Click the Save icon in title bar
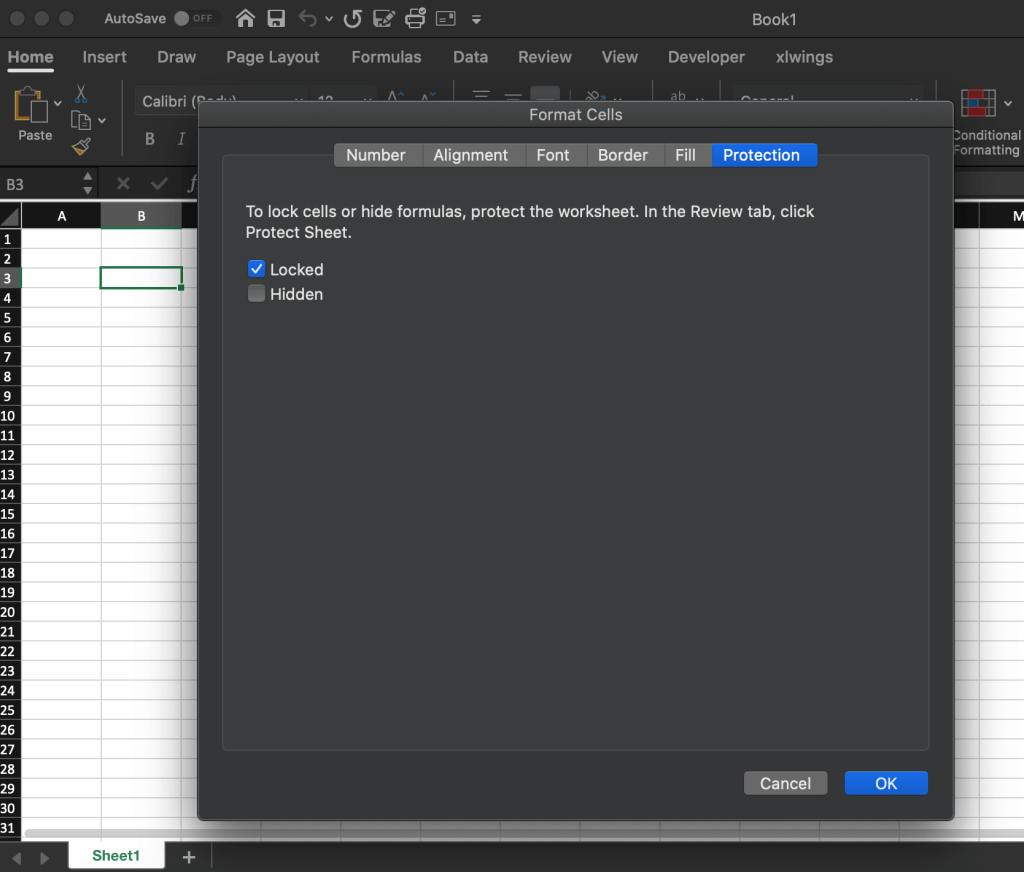 (276, 19)
